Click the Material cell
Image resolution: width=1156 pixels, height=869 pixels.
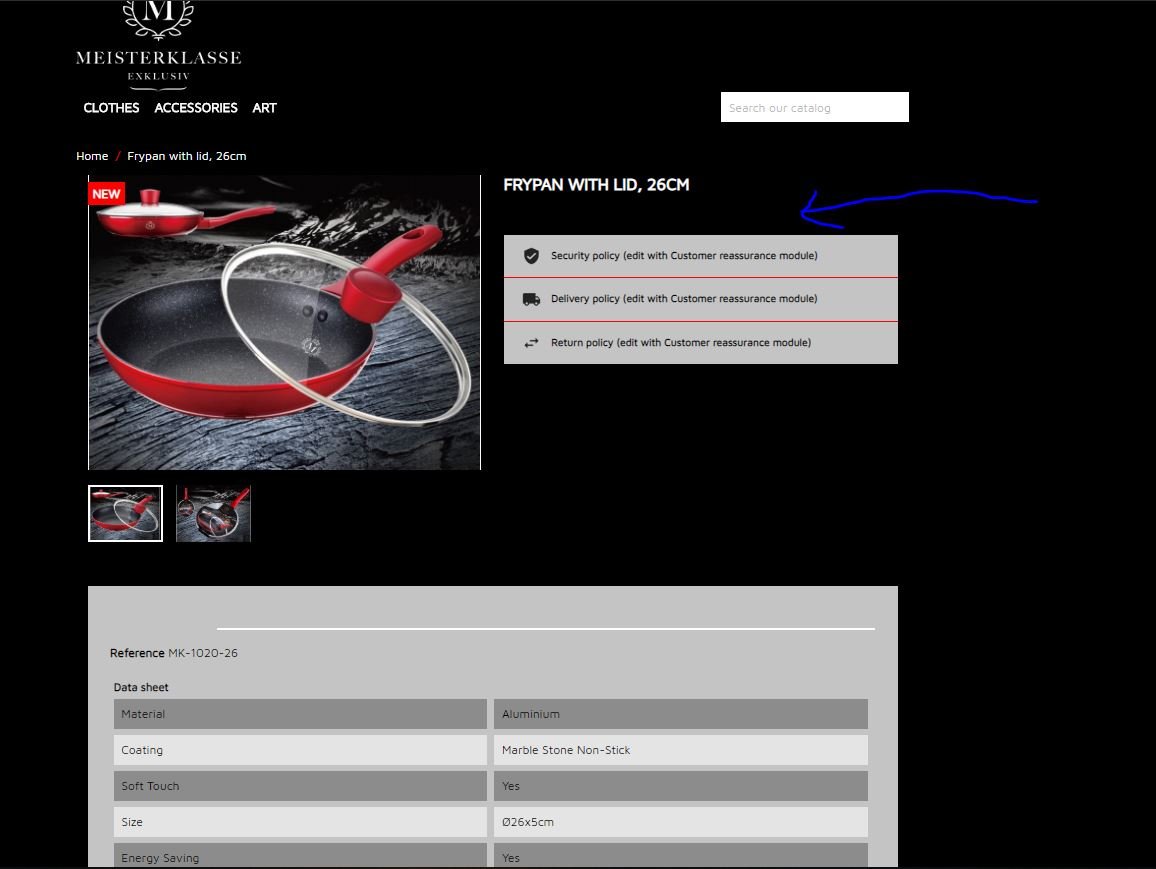(300, 714)
